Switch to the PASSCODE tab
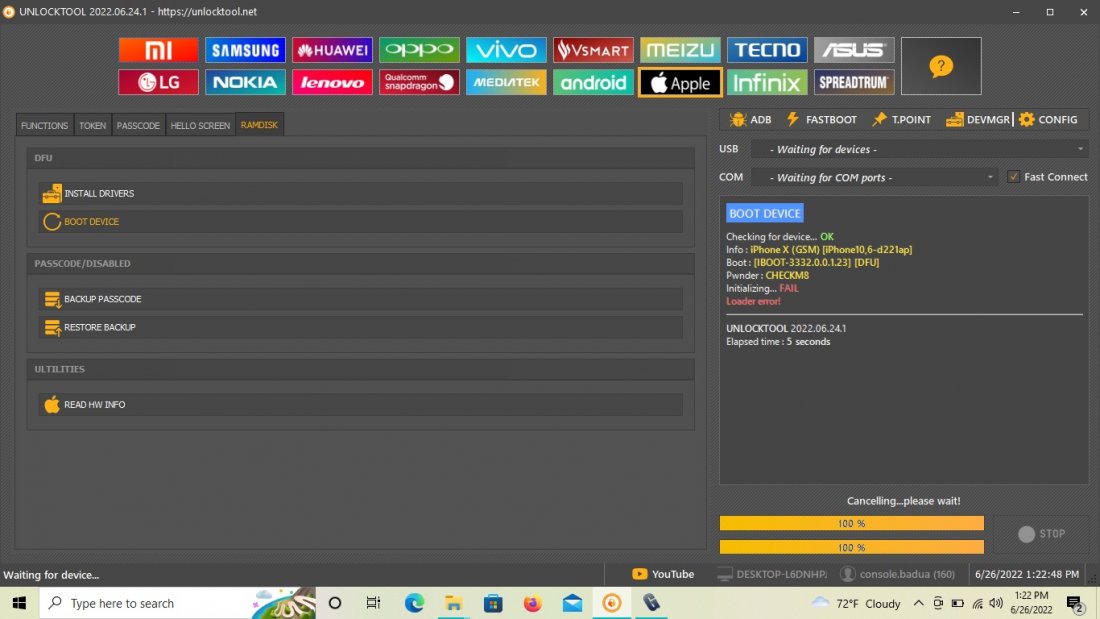The height and width of the screenshot is (619, 1100). [x=138, y=125]
